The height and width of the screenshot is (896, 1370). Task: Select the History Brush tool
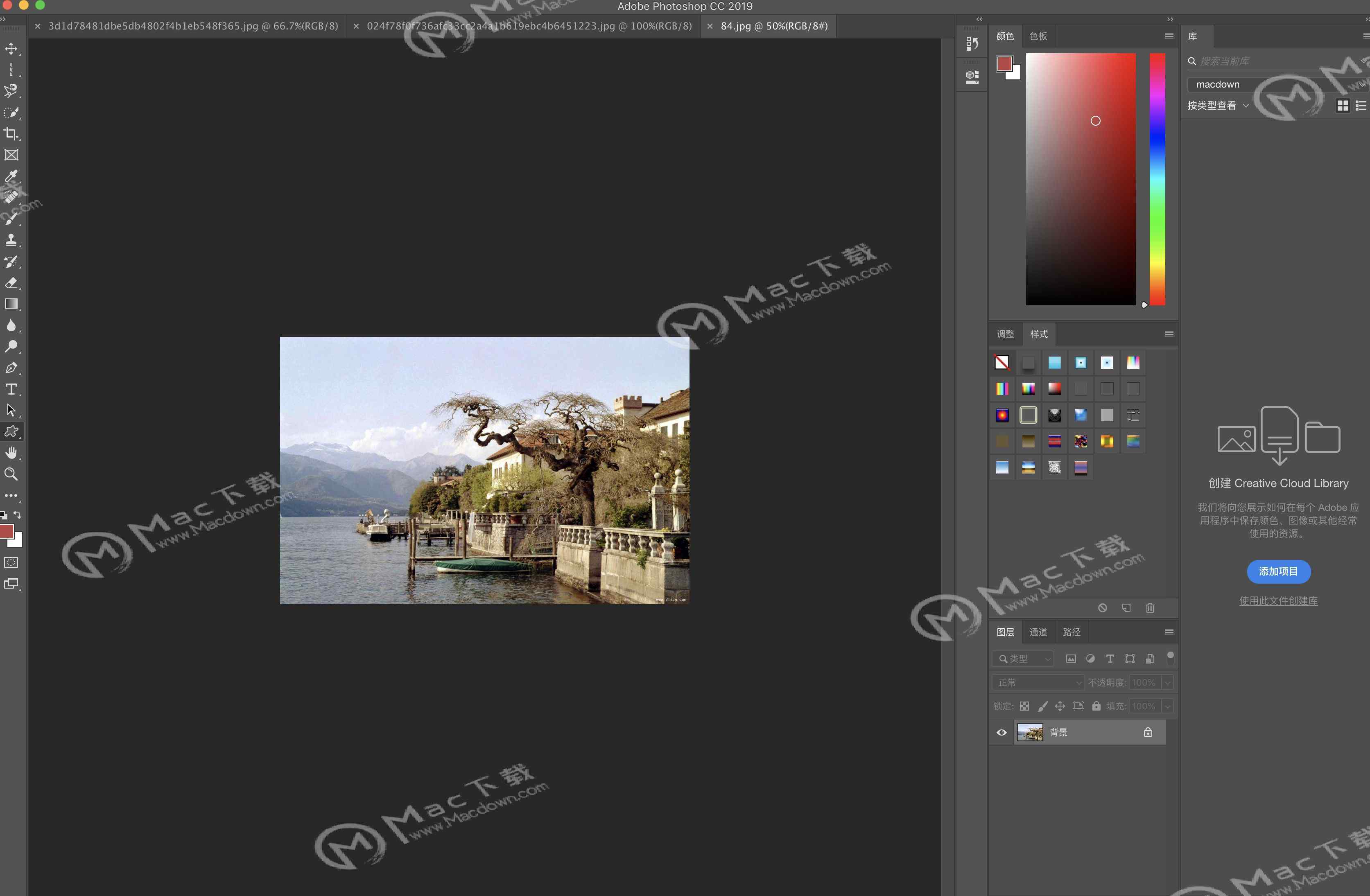(11, 261)
